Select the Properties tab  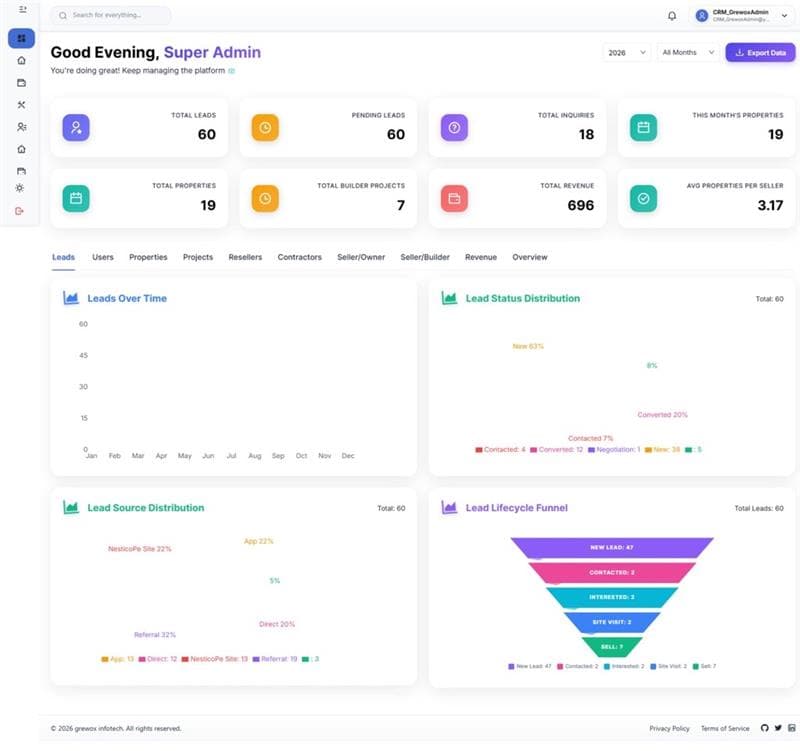[148, 257]
